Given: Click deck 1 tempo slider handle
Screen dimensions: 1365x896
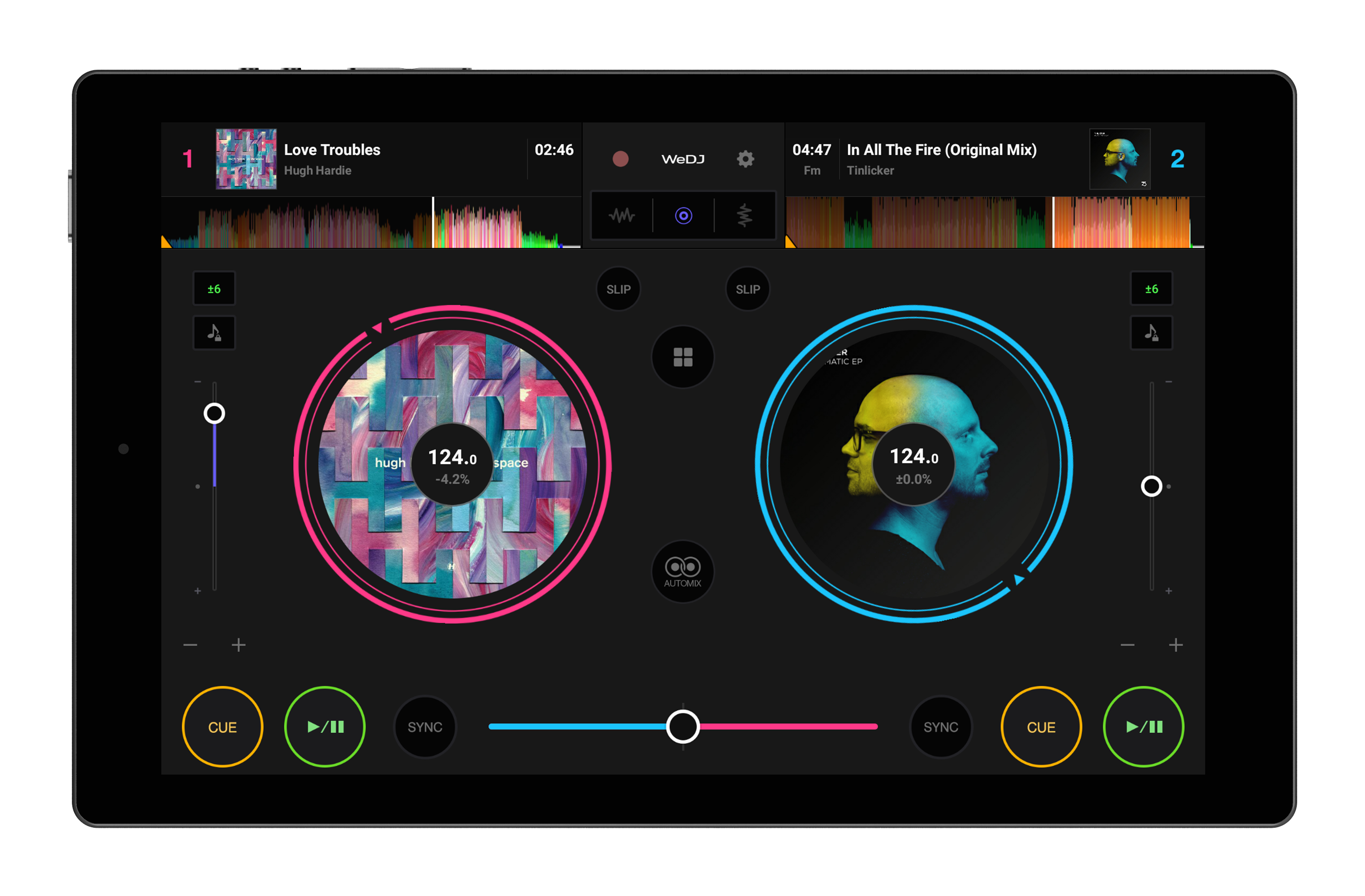Looking at the screenshot, I should pyautogui.click(x=214, y=413).
